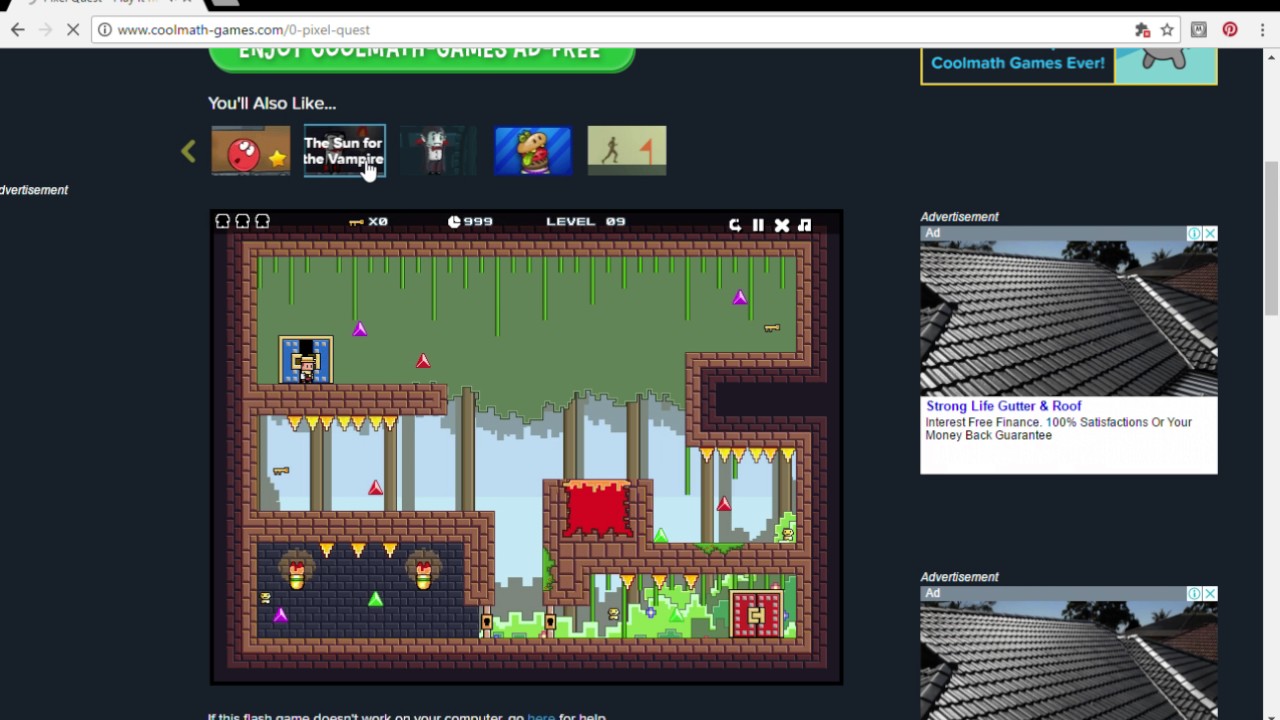Click the magenta gem in the dark dungeon
The image size is (1280, 720).
pos(281,615)
